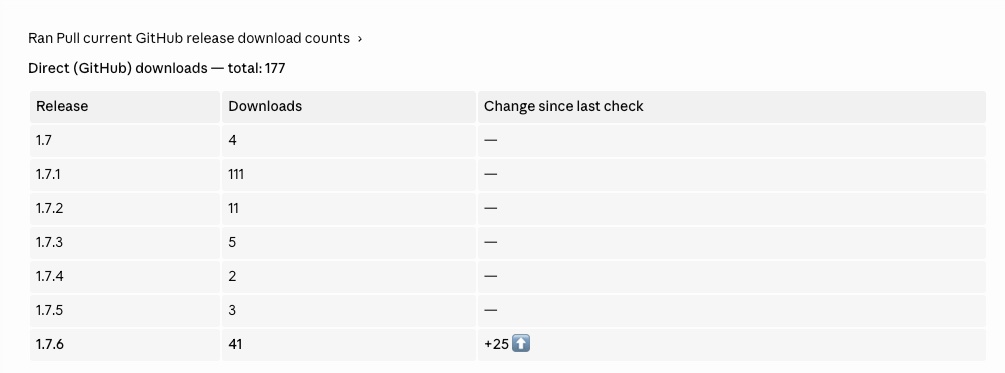Screen dimensions: 1005x373
Task: Select the Downloads column header
Action: [265, 106]
